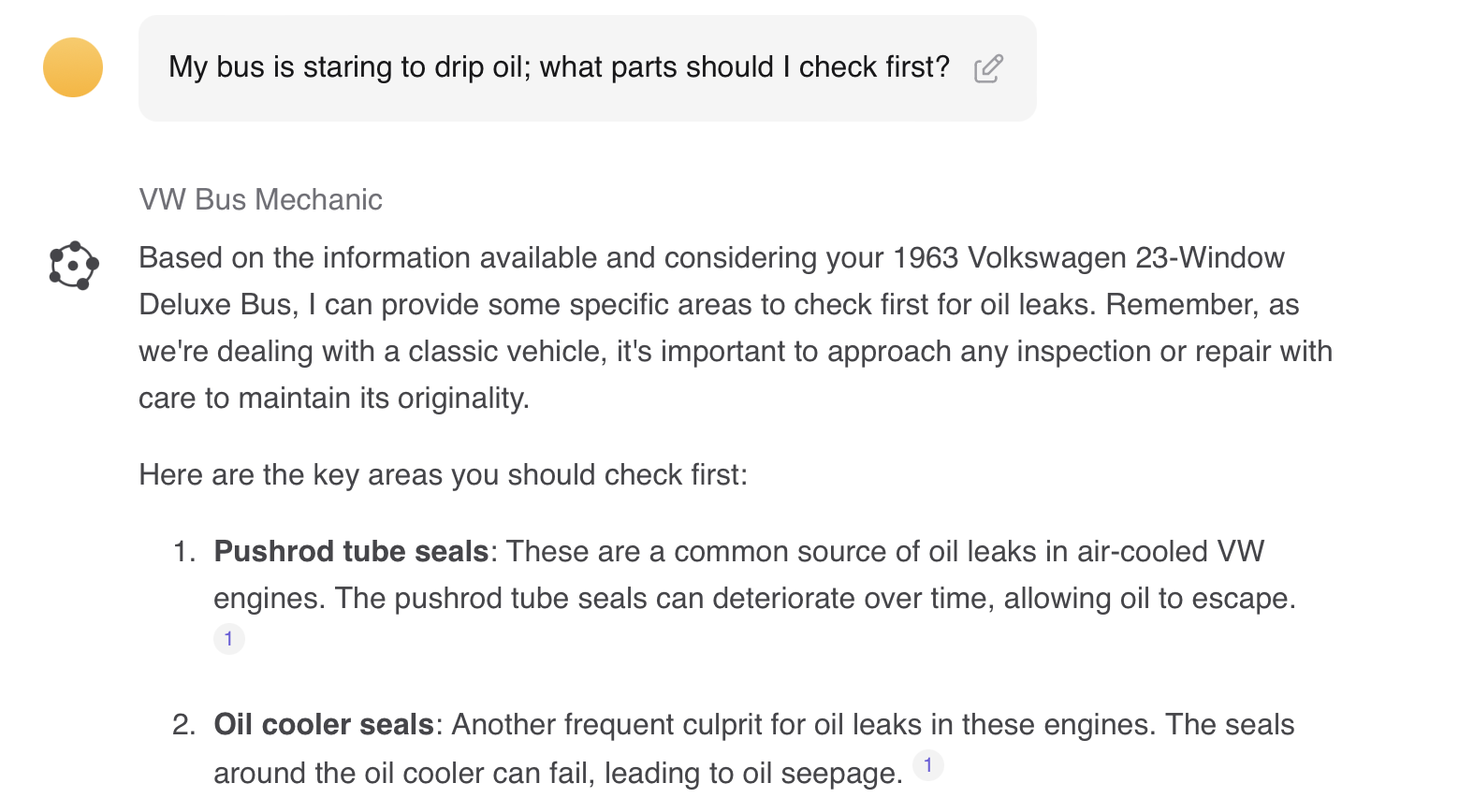Click the 'Here are the key areas' line
Image resolution: width=1473 pixels, height=812 pixels.
(444, 474)
